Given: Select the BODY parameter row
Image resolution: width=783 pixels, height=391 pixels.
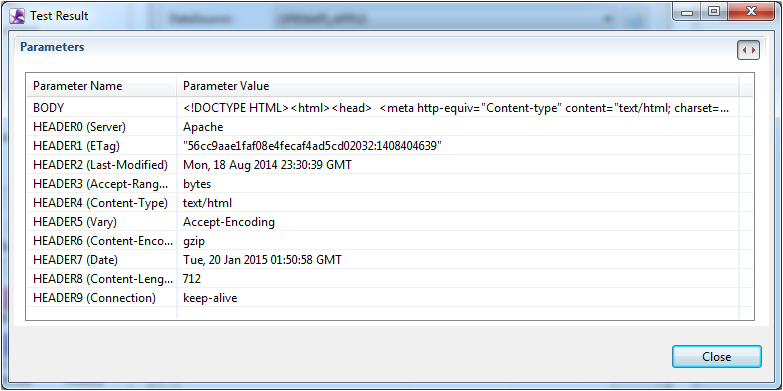Looking at the screenshot, I should (x=384, y=107).
